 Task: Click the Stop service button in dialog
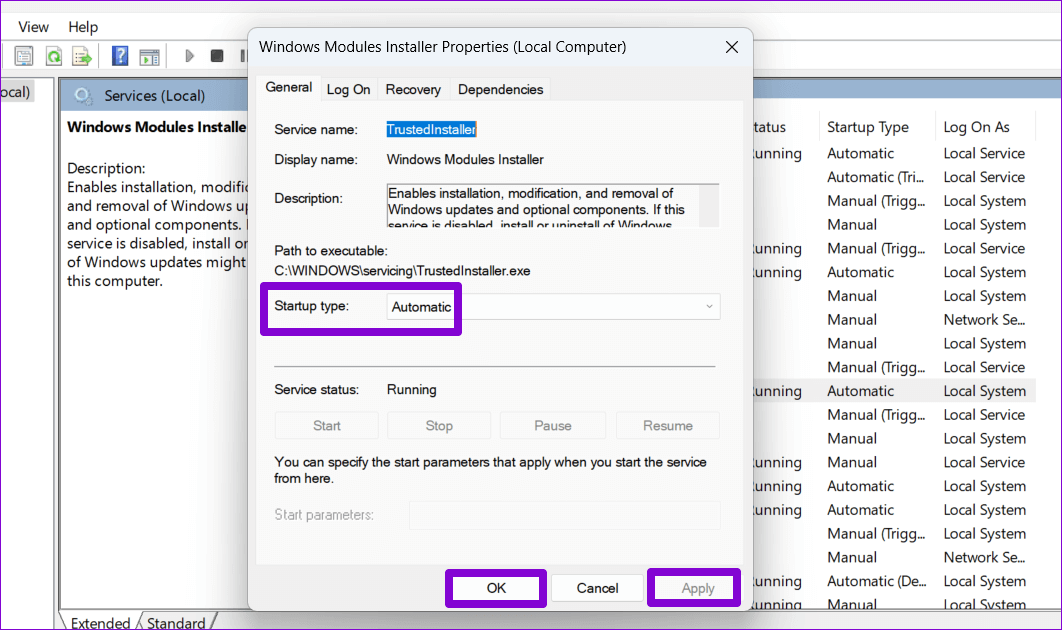click(439, 425)
